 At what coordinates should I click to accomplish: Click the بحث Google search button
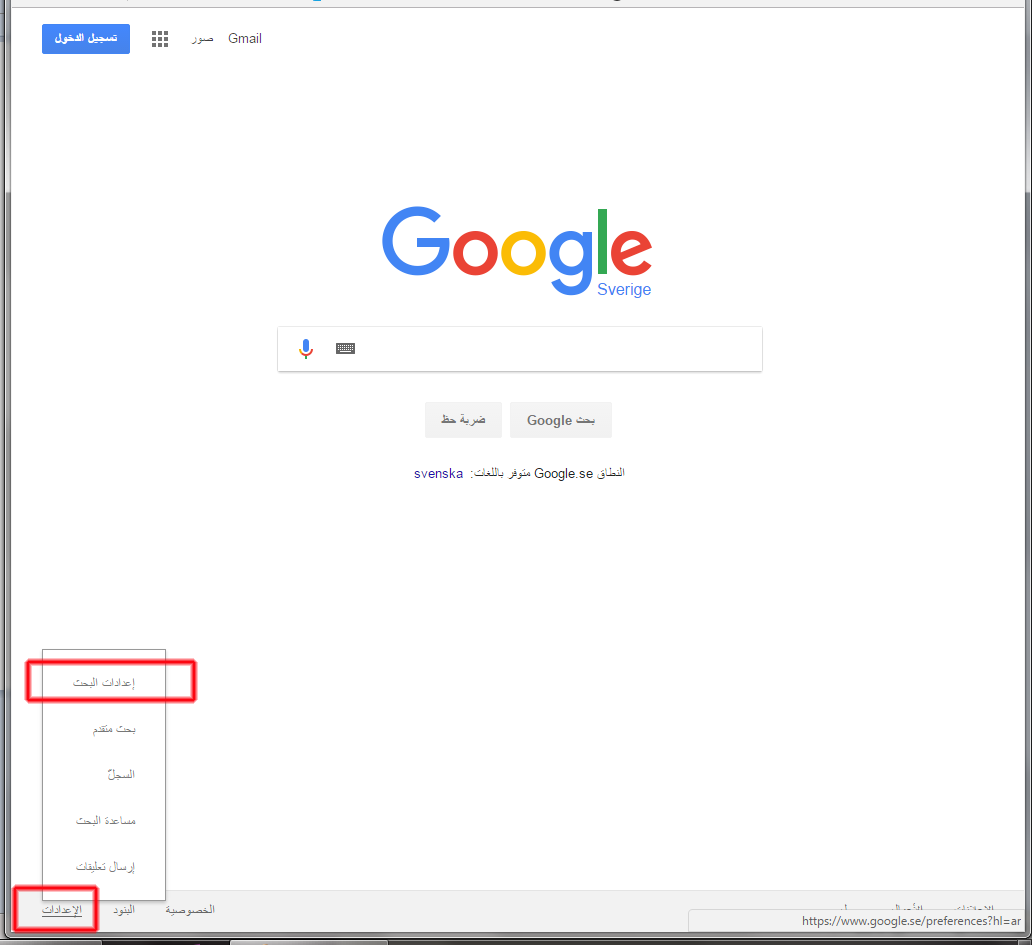(561, 420)
